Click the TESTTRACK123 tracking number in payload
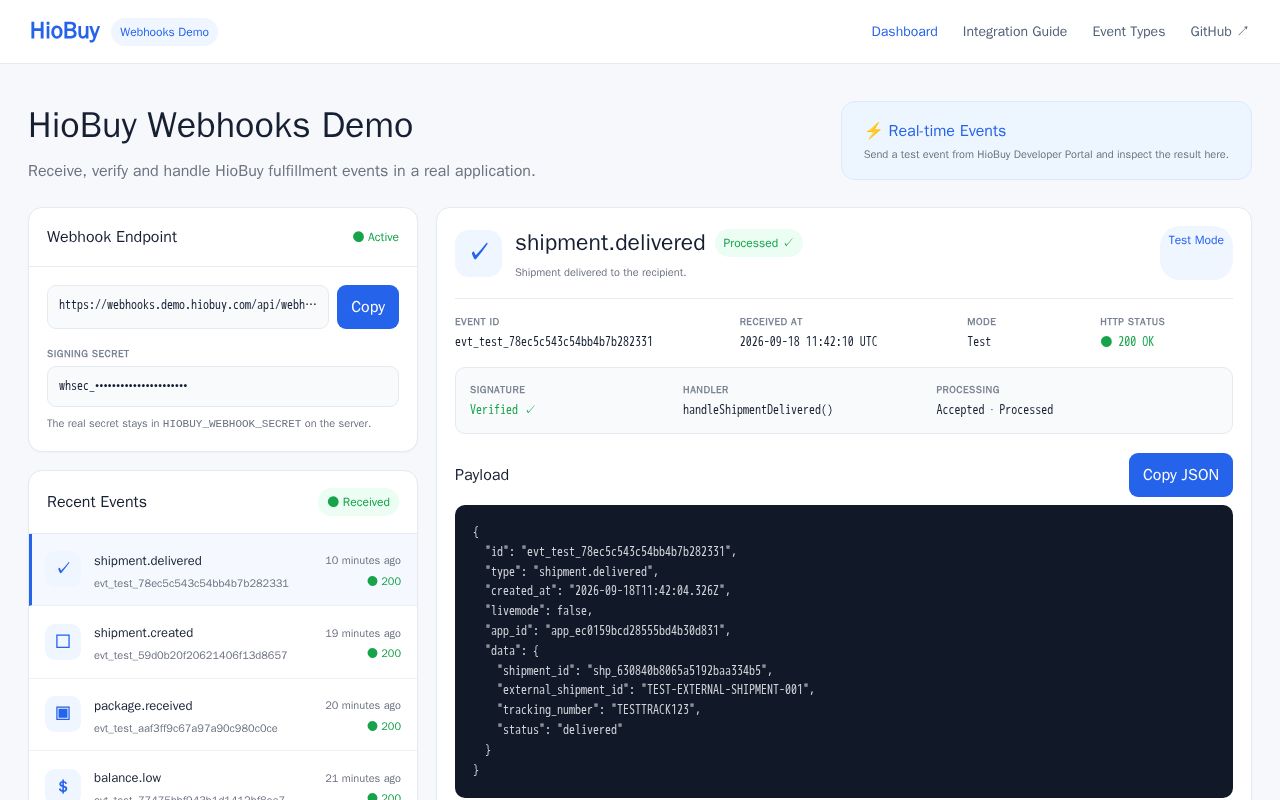 coord(655,710)
